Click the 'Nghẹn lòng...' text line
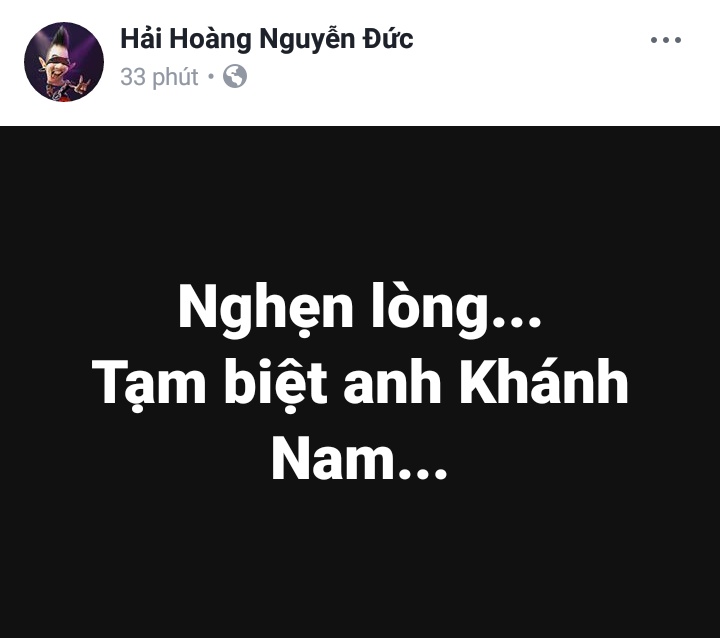720x638 pixels. [x=360, y=309]
